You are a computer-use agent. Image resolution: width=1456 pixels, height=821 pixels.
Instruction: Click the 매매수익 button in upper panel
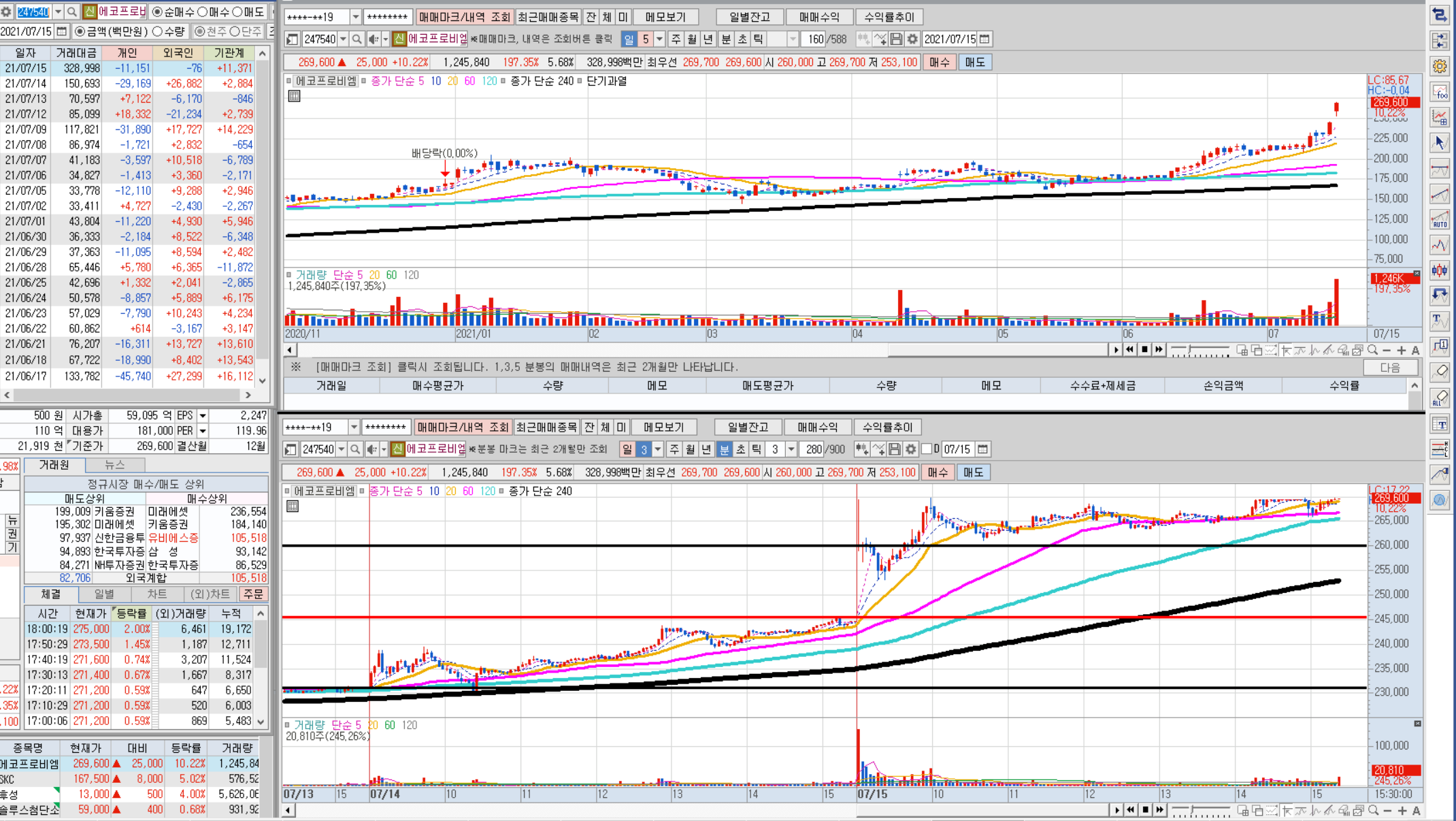818,17
